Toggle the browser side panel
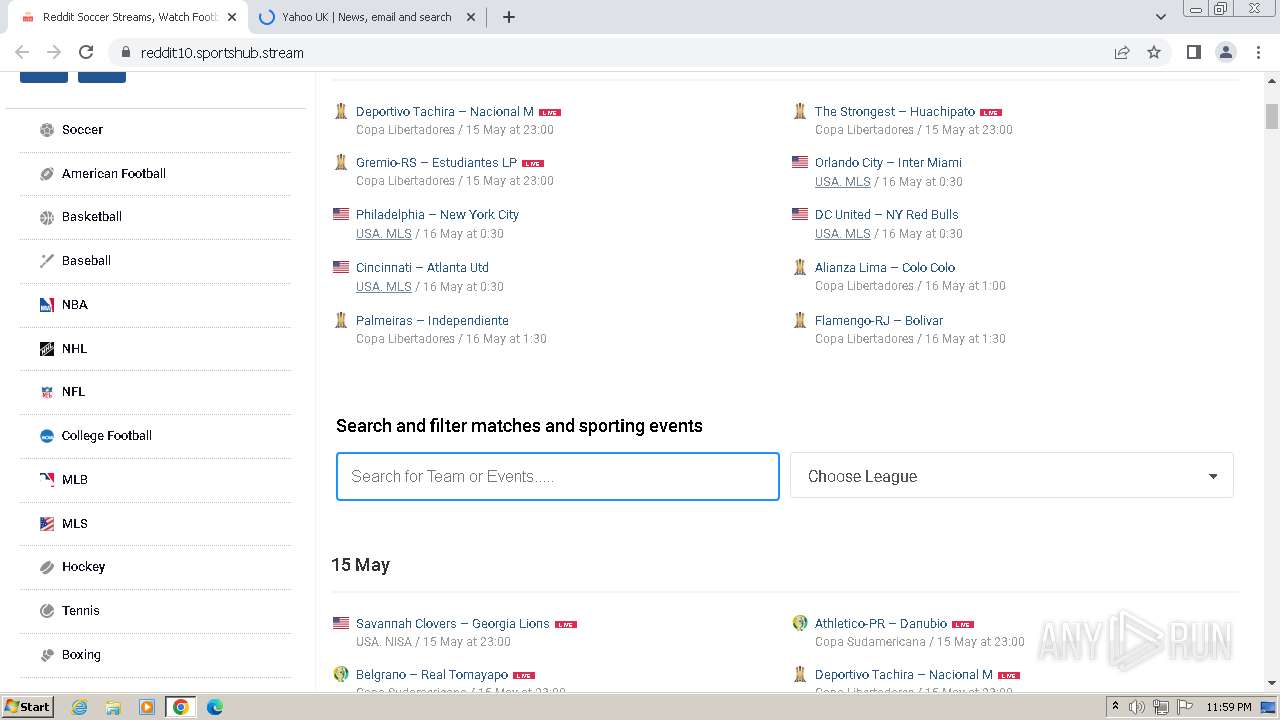Screen dimensions: 1280x720 [1193, 53]
